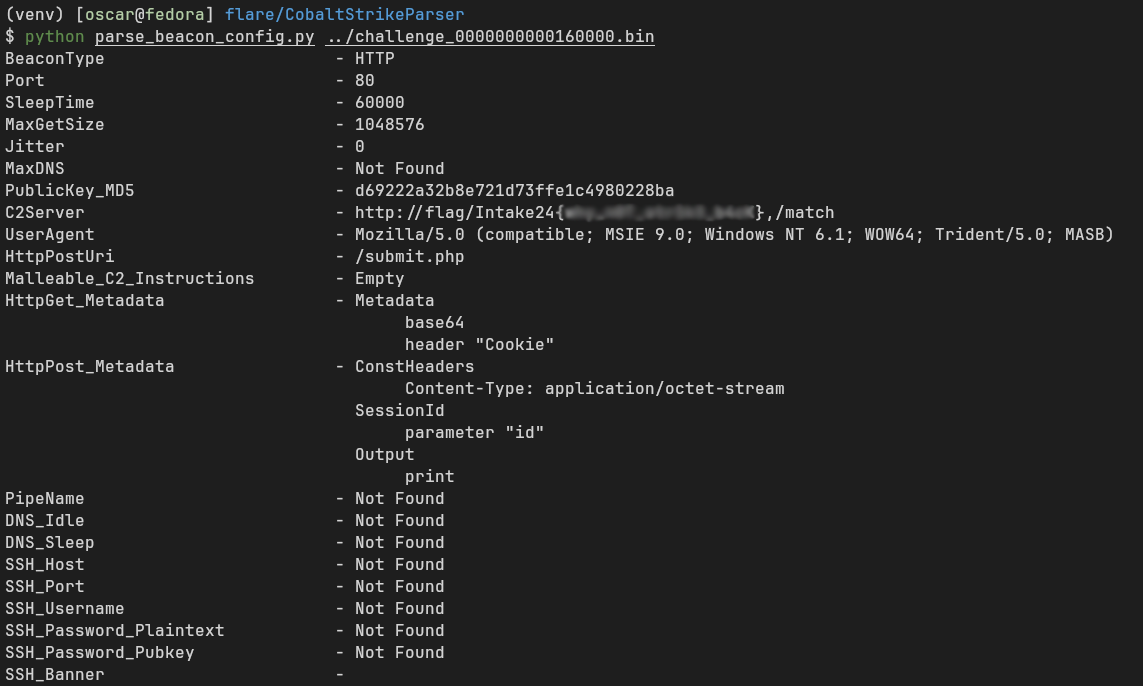1143x686 pixels.
Task: Click the flare/CobaltStrikeParser directory path
Action: [344, 14]
